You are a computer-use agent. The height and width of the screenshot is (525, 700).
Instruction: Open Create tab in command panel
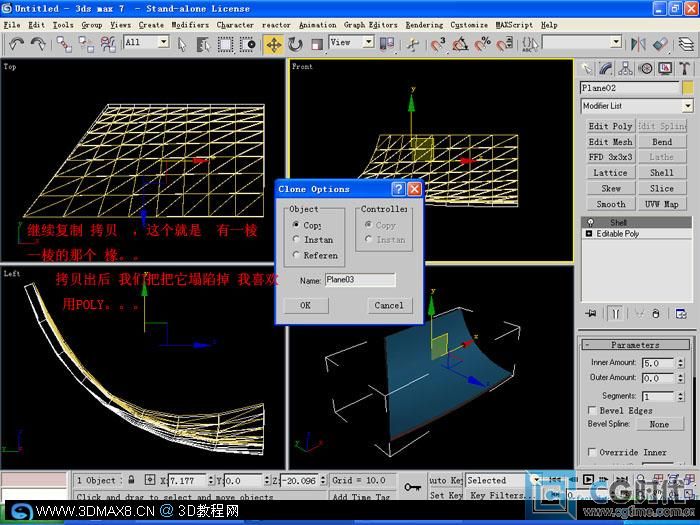point(586,68)
